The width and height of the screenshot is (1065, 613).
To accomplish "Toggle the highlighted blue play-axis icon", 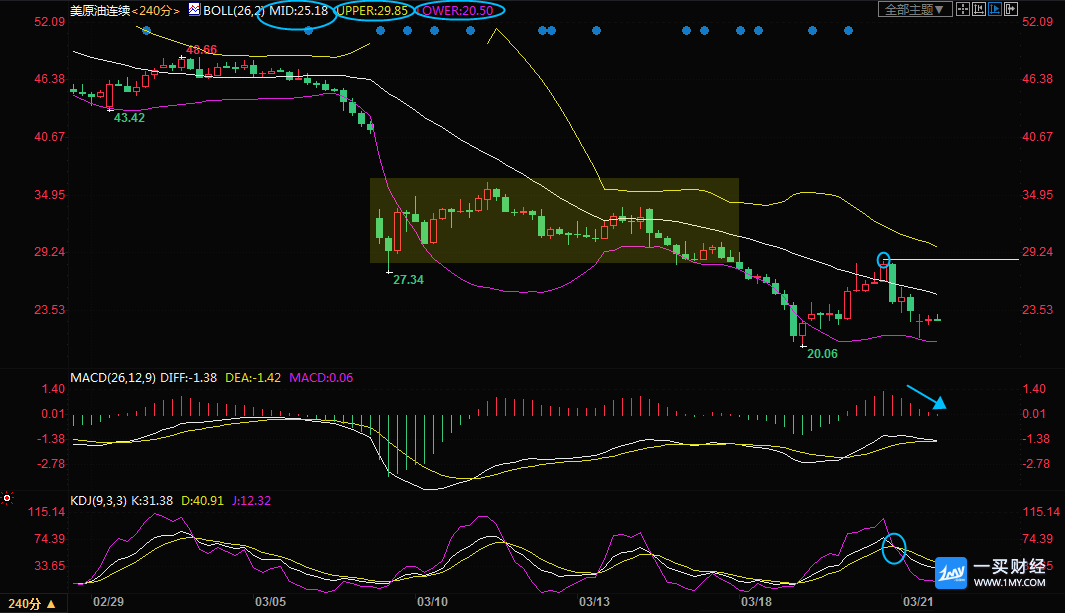I will (995, 9).
